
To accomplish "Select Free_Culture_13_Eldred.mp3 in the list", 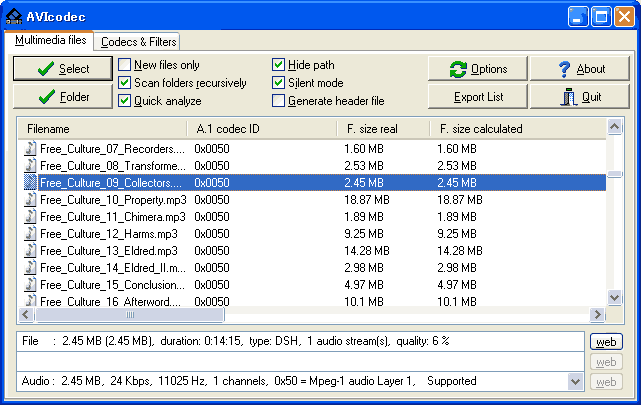I will pyautogui.click(x=109, y=251).
